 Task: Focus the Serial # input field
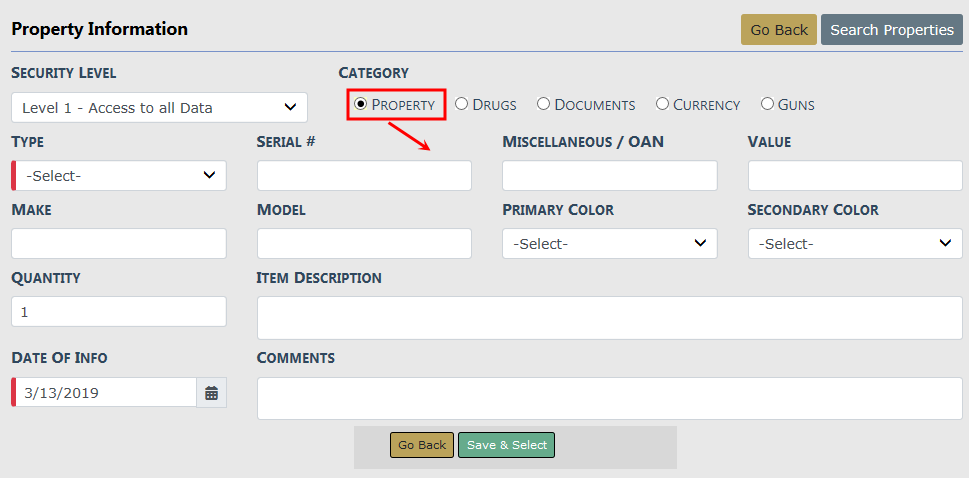tap(364, 176)
